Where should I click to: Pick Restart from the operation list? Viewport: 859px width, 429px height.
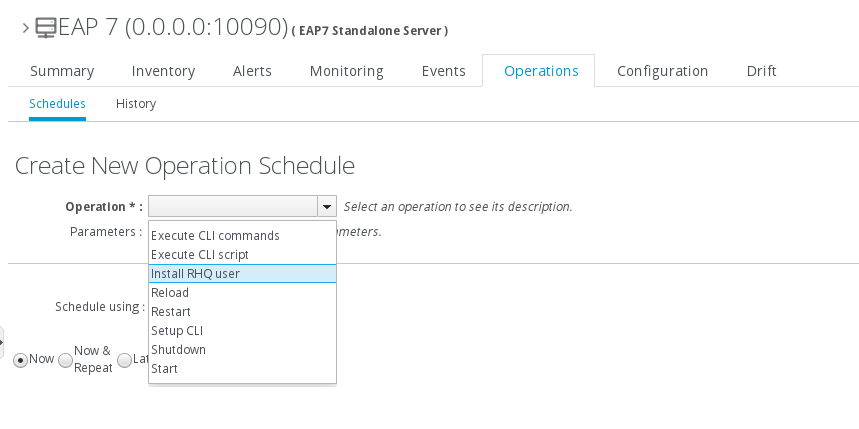click(x=171, y=312)
